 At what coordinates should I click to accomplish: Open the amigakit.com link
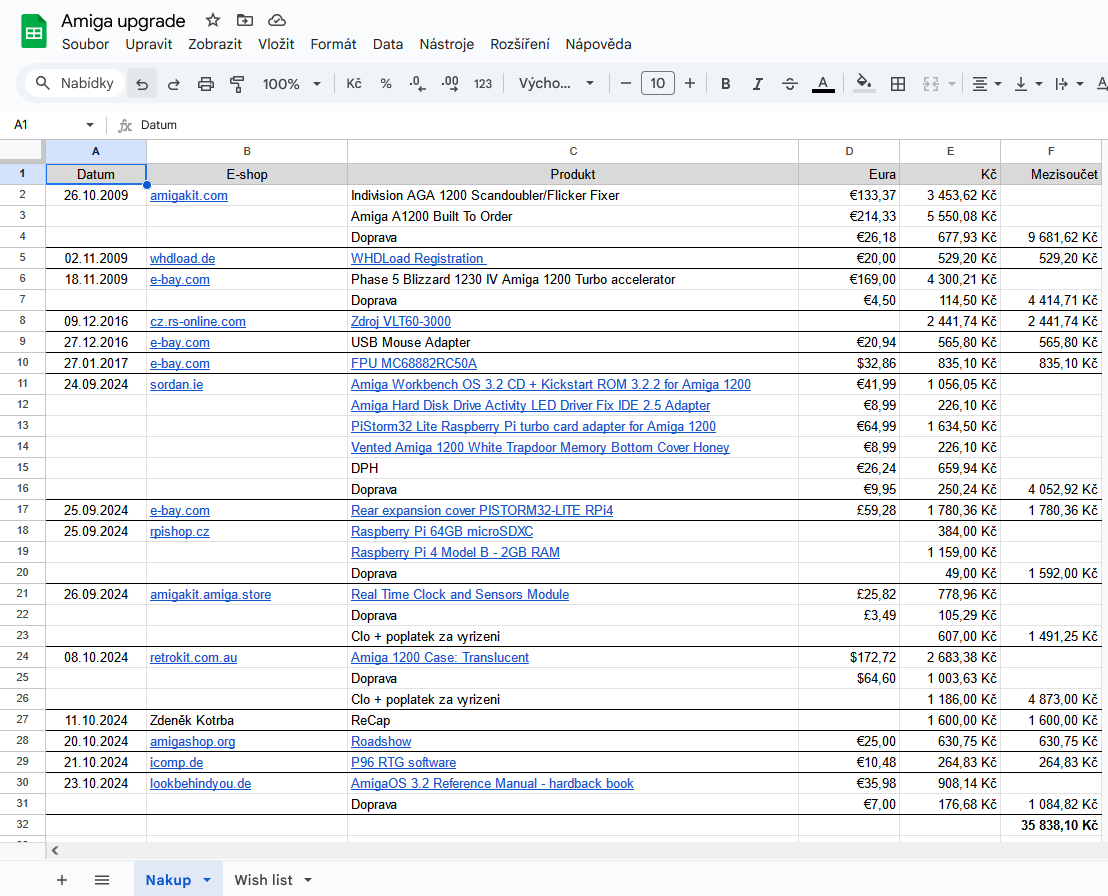189,196
